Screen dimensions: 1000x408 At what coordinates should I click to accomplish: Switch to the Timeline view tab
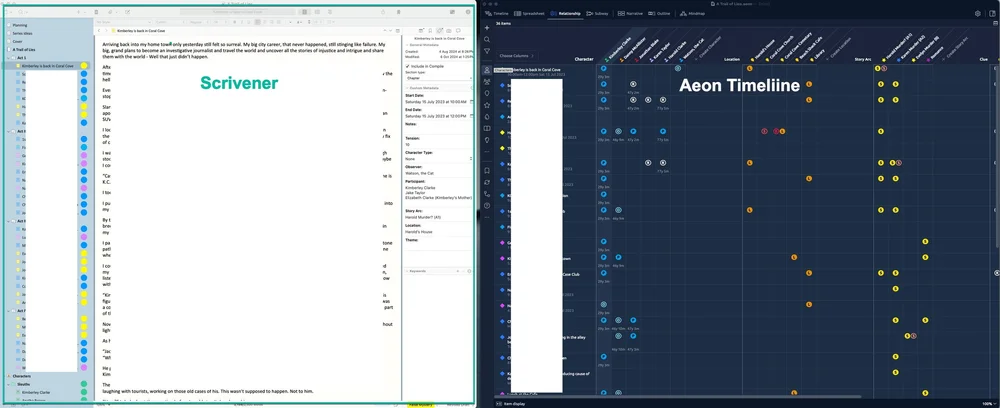click(x=497, y=13)
